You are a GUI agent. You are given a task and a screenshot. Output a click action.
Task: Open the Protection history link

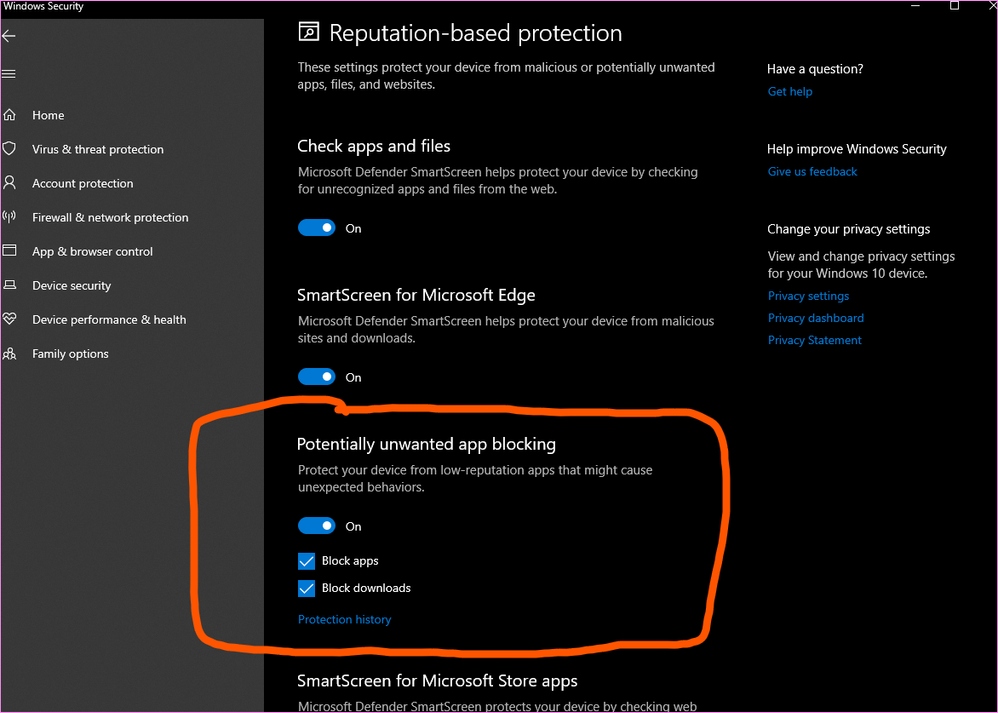click(x=344, y=619)
